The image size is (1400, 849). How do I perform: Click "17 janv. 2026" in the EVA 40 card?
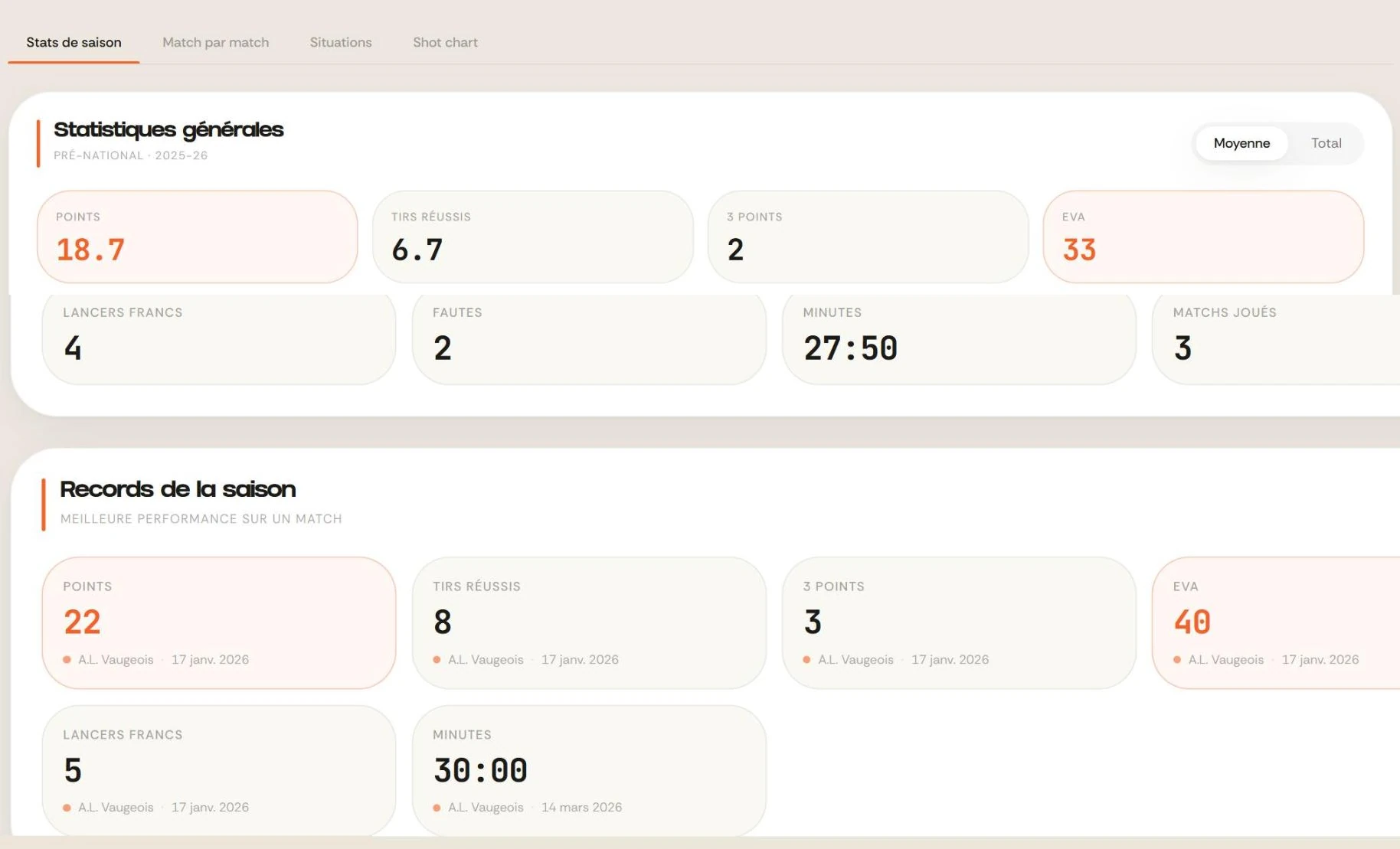[1320, 659]
